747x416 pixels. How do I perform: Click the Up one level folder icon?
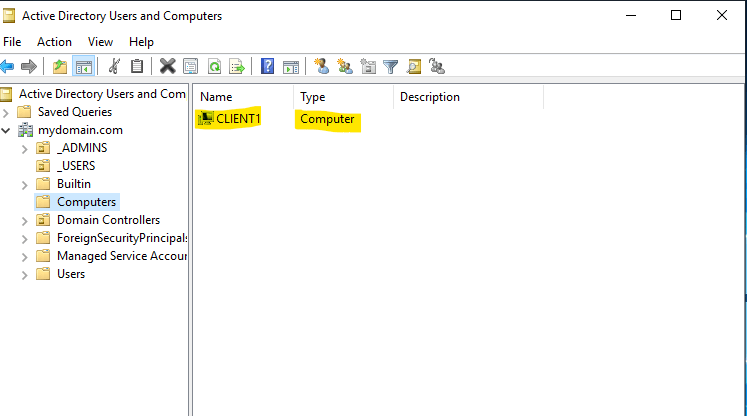(60, 67)
